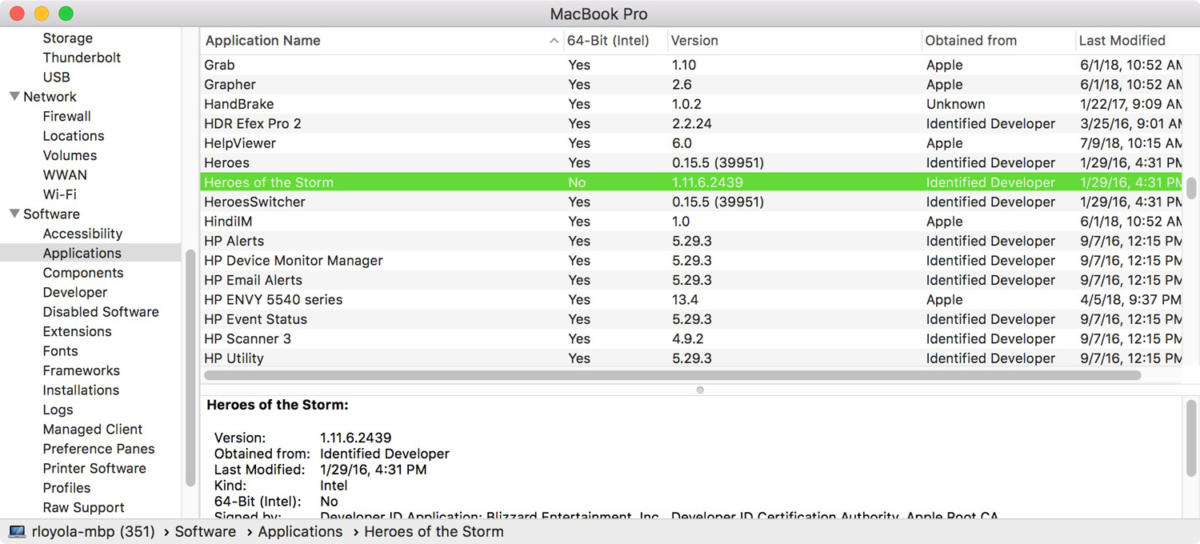Viewport: 1200px width, 544px height.
Task: Open Preference Panes in the sidebar
Action: tap(98, 449)
